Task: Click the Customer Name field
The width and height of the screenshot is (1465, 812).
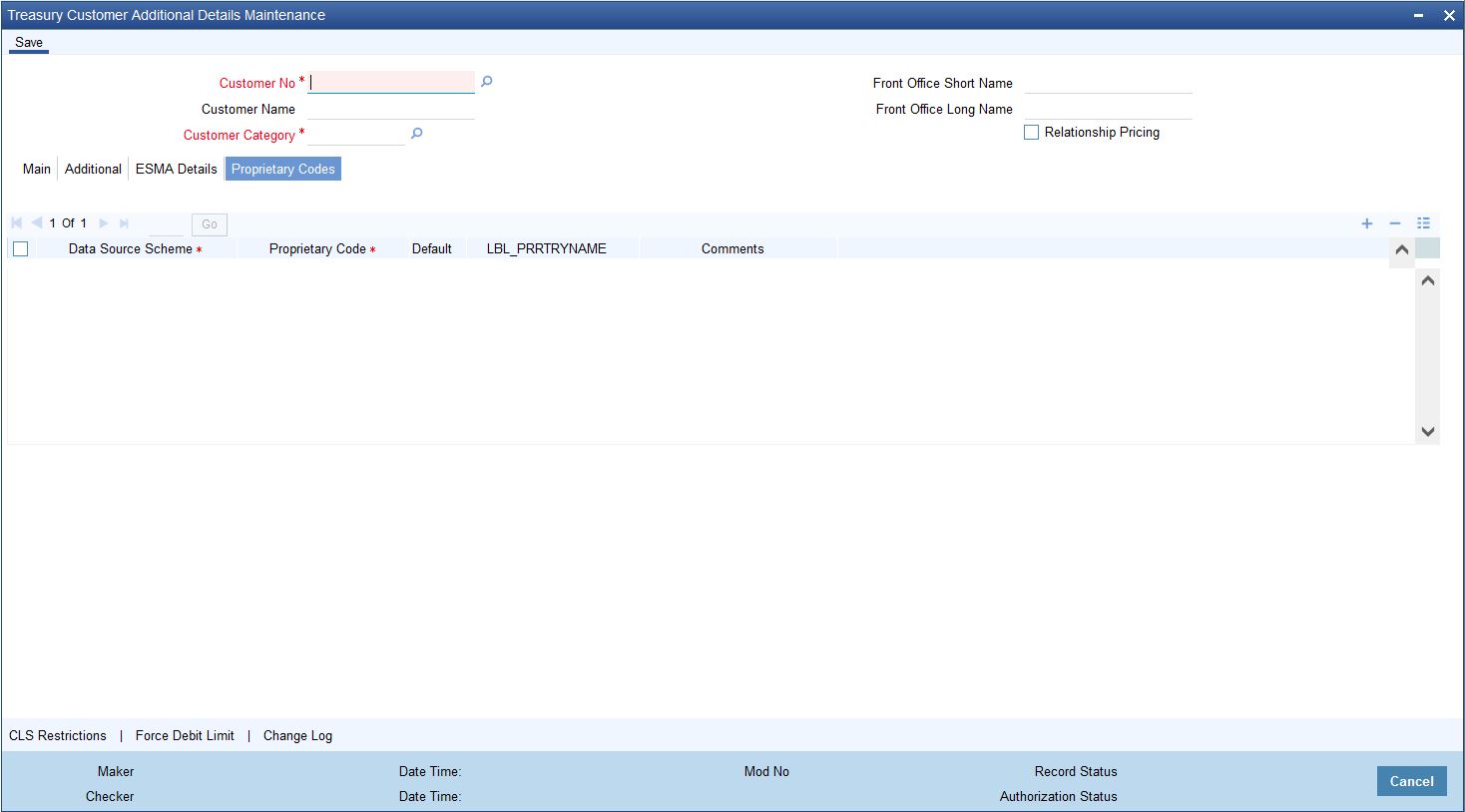Action: point(391,109)
